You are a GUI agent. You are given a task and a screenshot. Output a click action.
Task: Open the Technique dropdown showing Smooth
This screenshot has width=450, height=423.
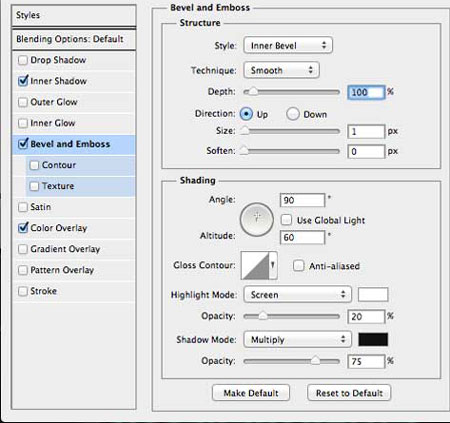click(x=281, y=70)
